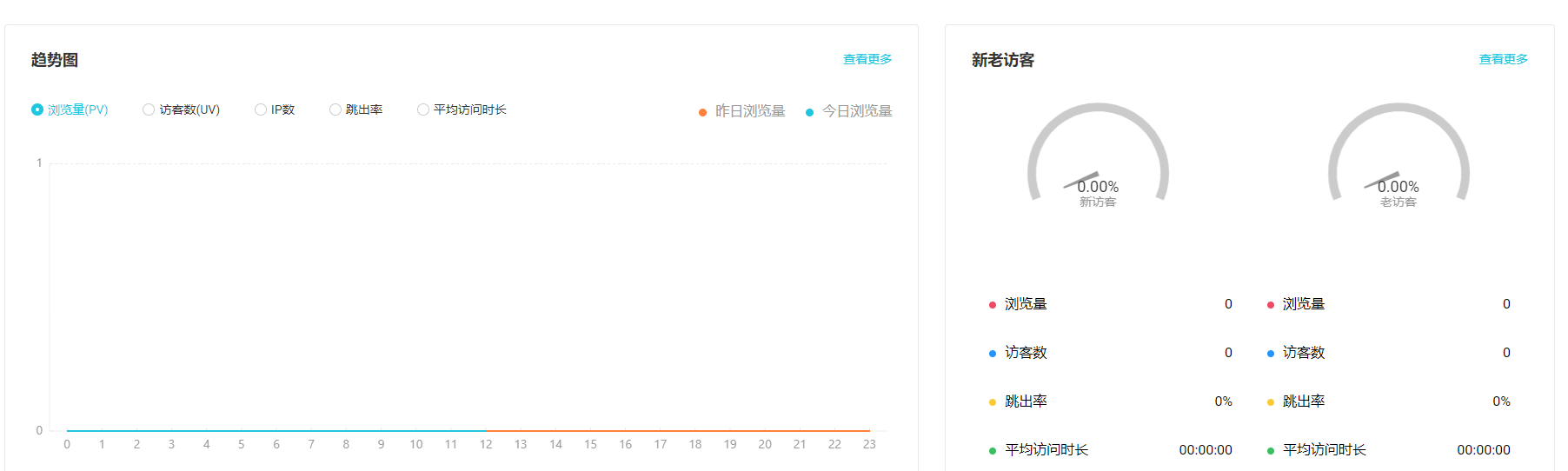The image size is (1568, 471).
Task: Switch trend chart to 跳出率
Action: pyautogui.click(x=336, y=109)
